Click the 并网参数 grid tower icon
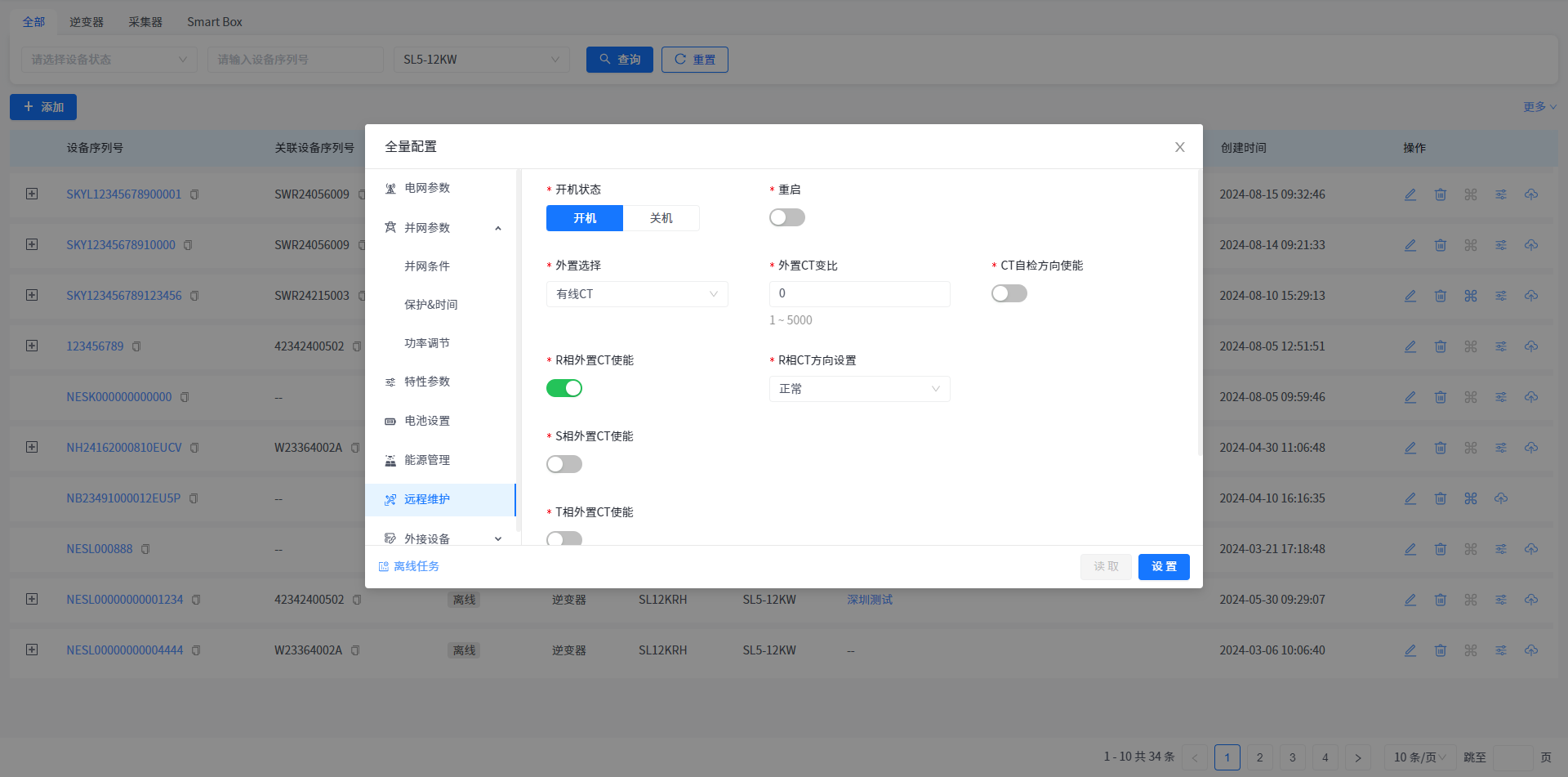 pyautogui.click(x=390, y=228)
